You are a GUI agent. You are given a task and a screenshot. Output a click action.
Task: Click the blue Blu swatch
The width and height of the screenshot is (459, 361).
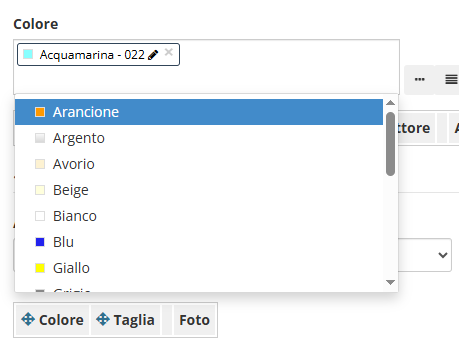(x=40, y=242)
